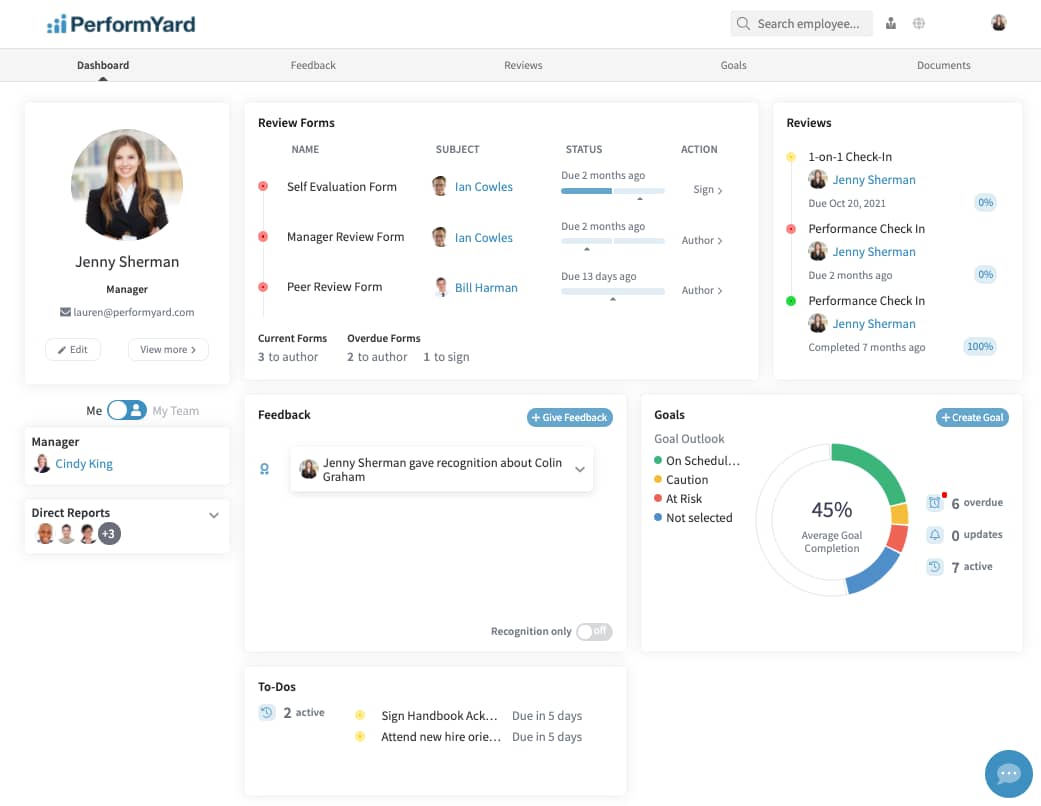Expand the Direct Reports chevron

click(213, 514)
